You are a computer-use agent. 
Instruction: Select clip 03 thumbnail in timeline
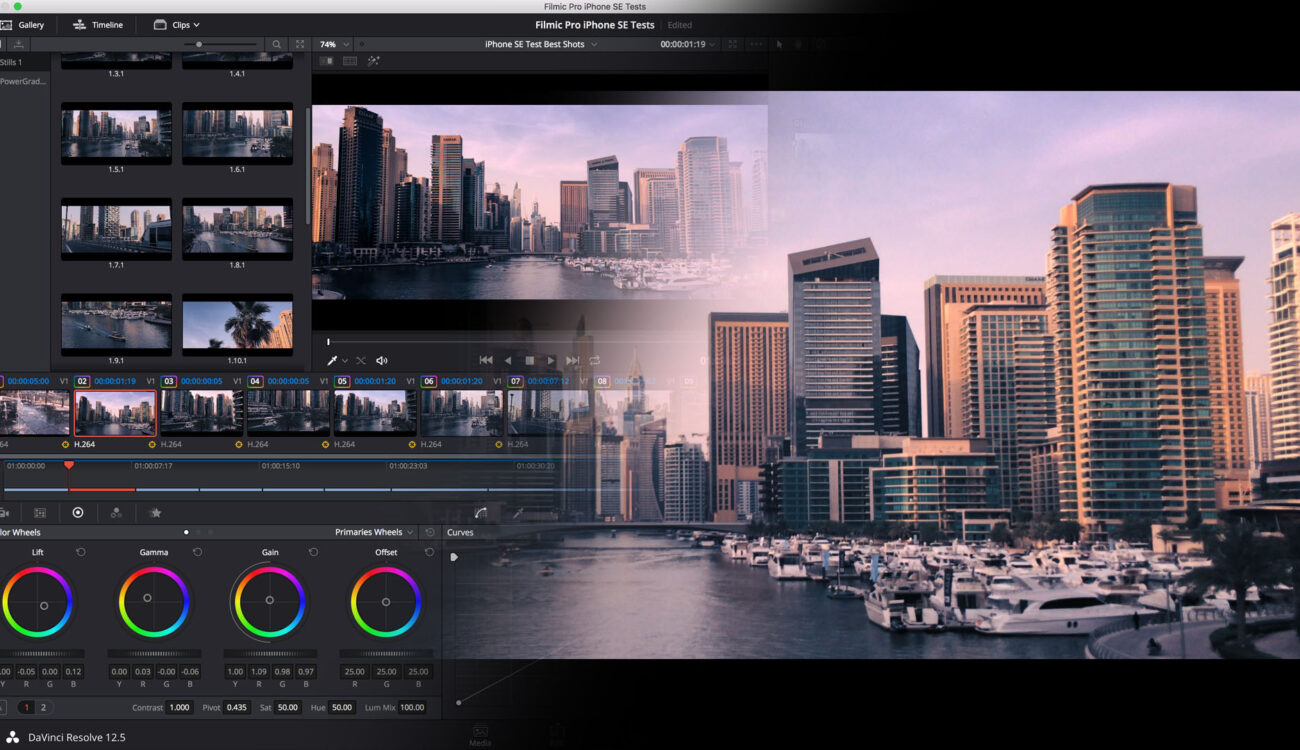tap(202, 412)
